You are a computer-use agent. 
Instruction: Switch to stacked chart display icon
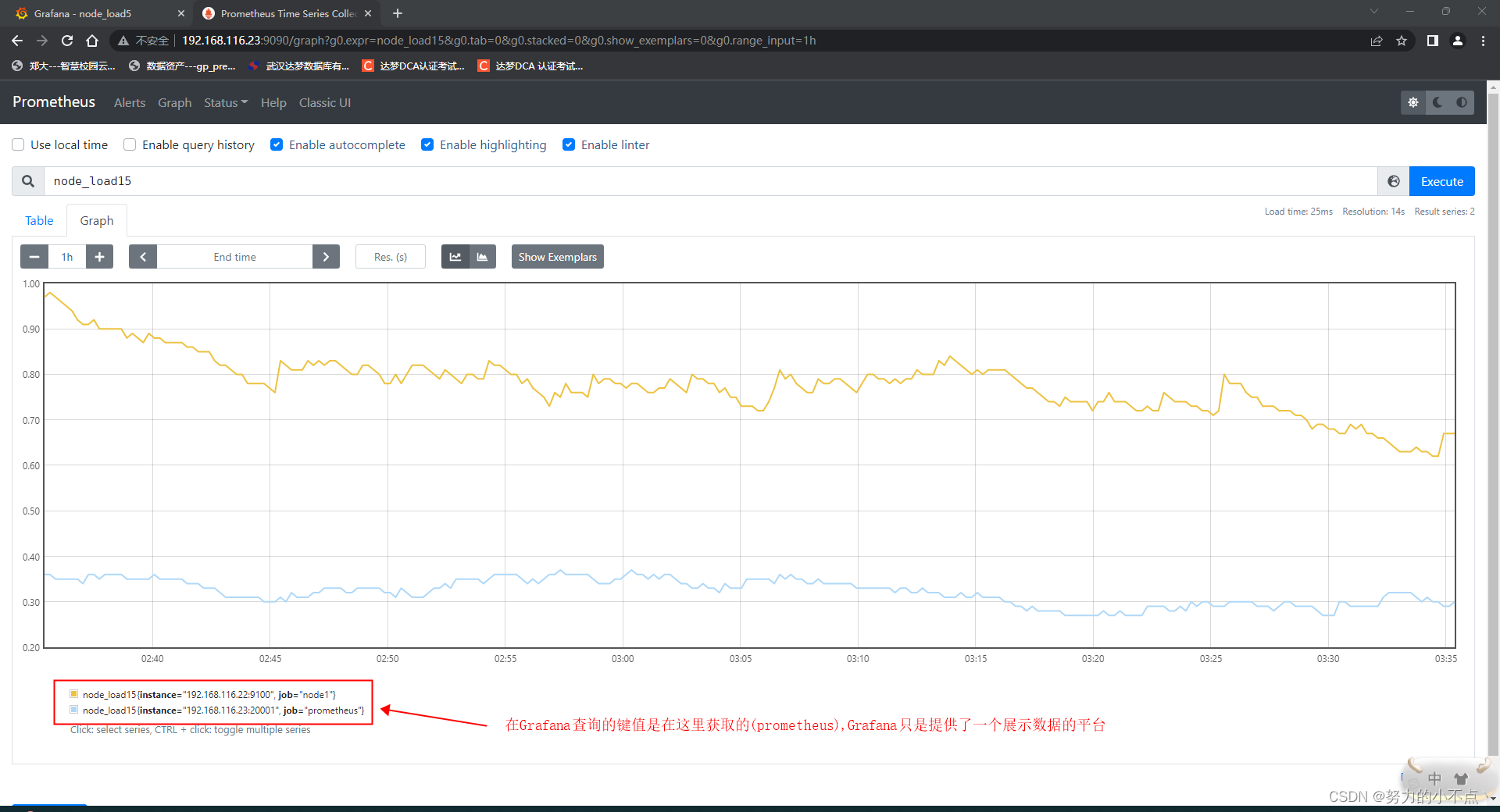[x=483, y=256]
